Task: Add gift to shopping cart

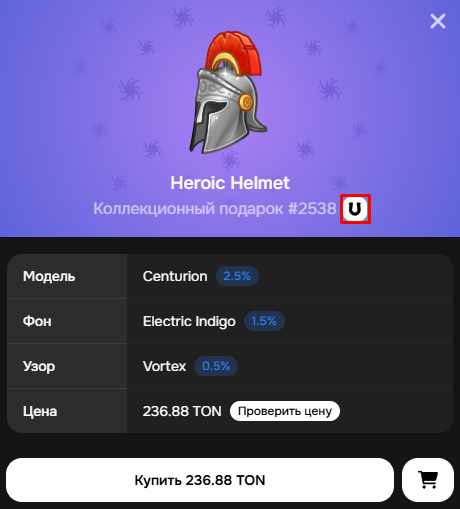Action: click(428, 480)
